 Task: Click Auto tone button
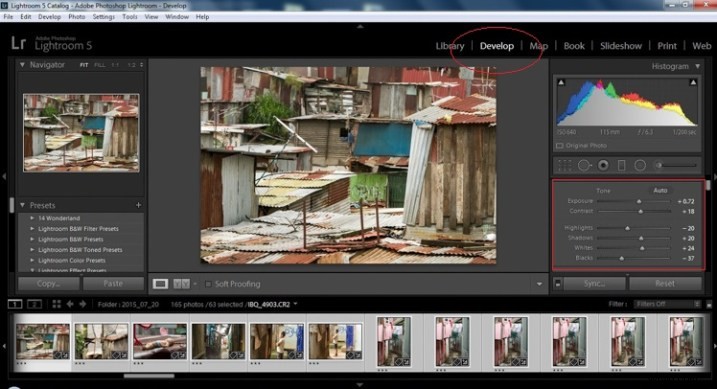(x=660, y=191)
